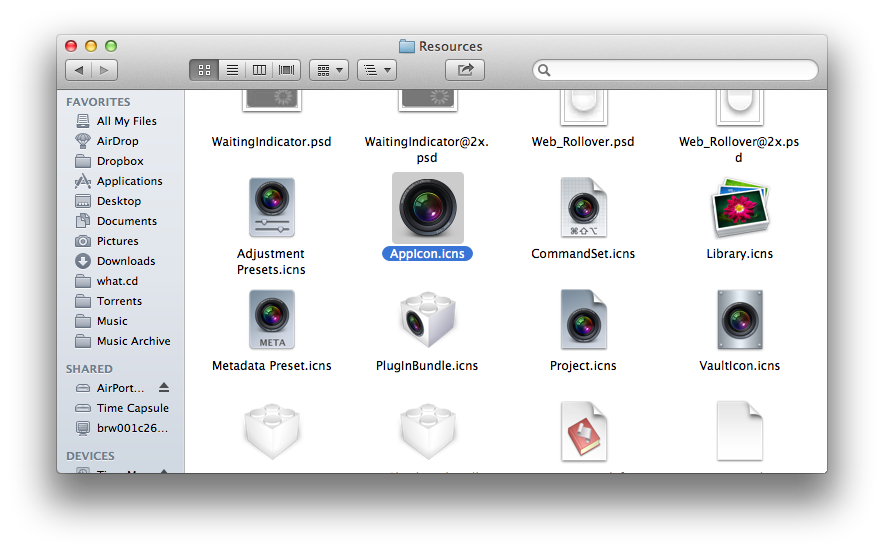The image size is (884, 552).
Task: Open Desktop in sidebar
Action: click(118, 201)
